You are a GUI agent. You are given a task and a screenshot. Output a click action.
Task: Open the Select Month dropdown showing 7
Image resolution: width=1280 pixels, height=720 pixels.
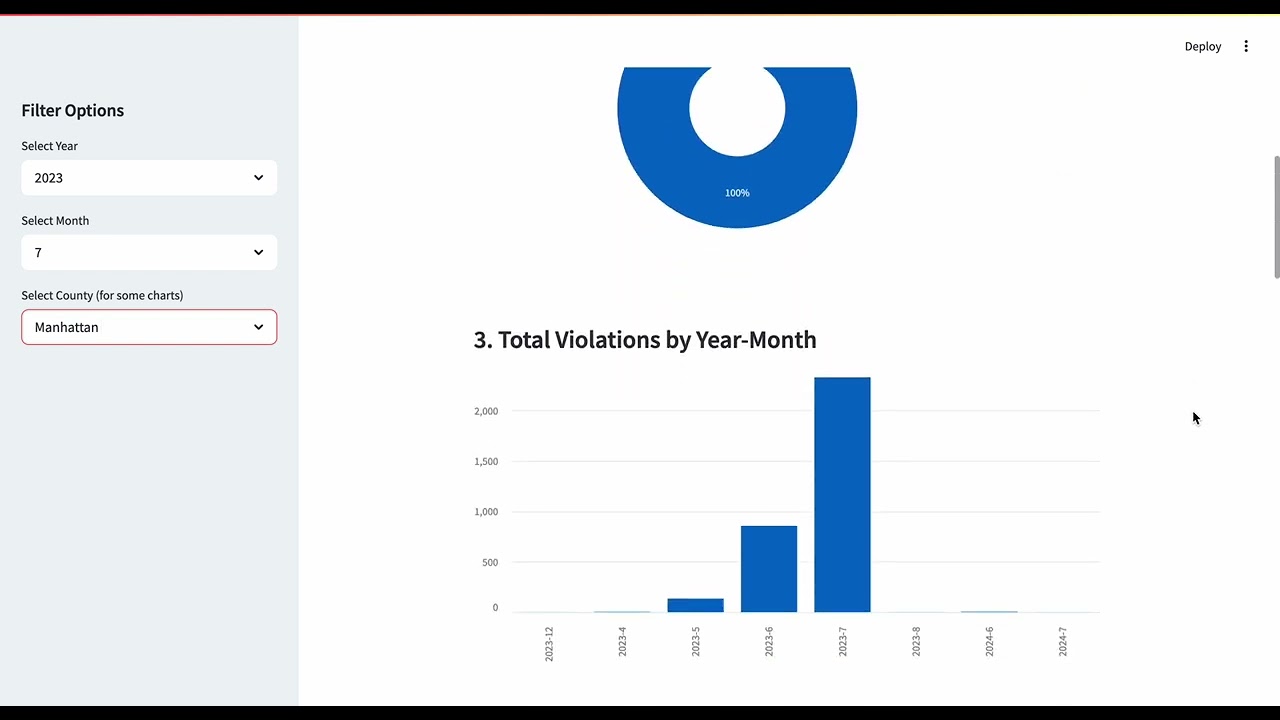(x=149, y=252)
